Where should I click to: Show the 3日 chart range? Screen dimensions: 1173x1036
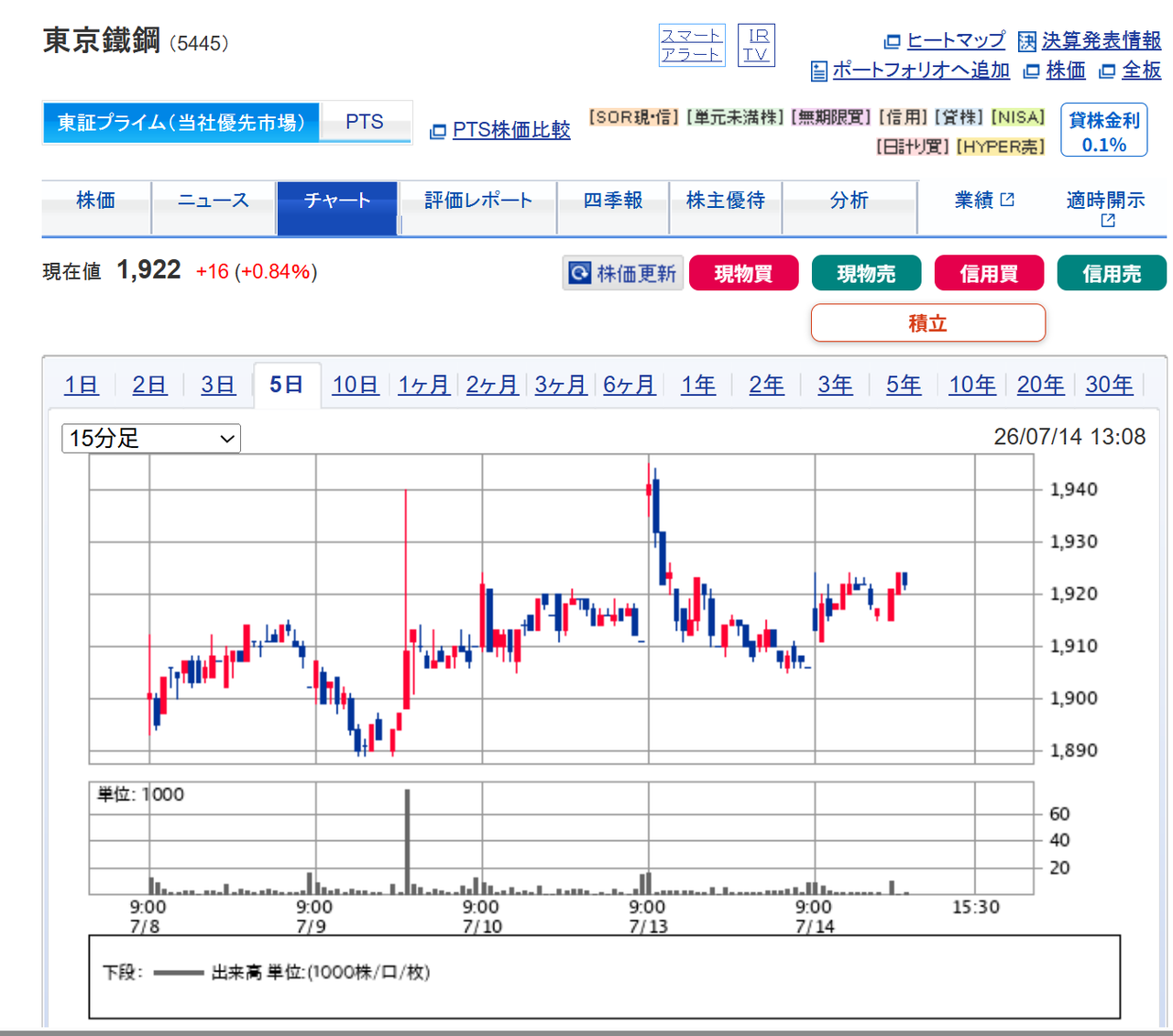(218, 385)
